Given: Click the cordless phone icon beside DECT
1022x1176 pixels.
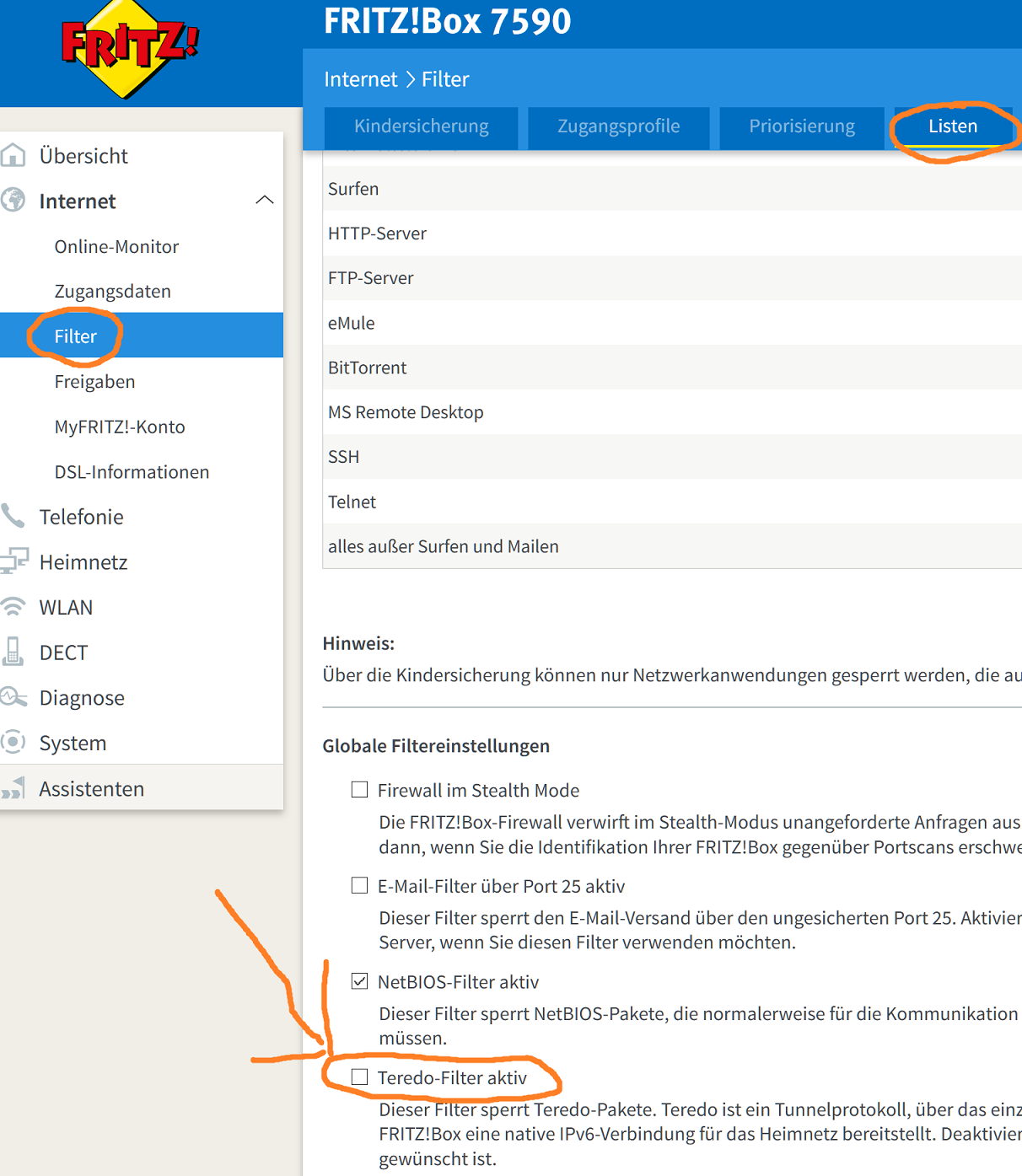Looking at the screenshot, I should pos(13,652).
